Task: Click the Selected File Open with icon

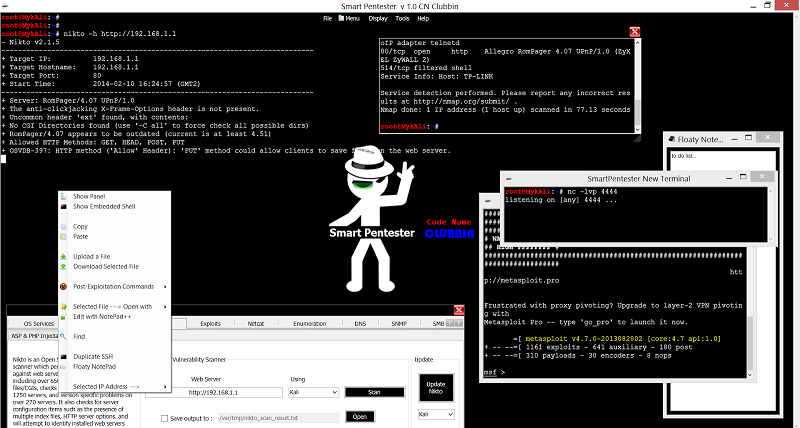Action: (x=63, y=307)
